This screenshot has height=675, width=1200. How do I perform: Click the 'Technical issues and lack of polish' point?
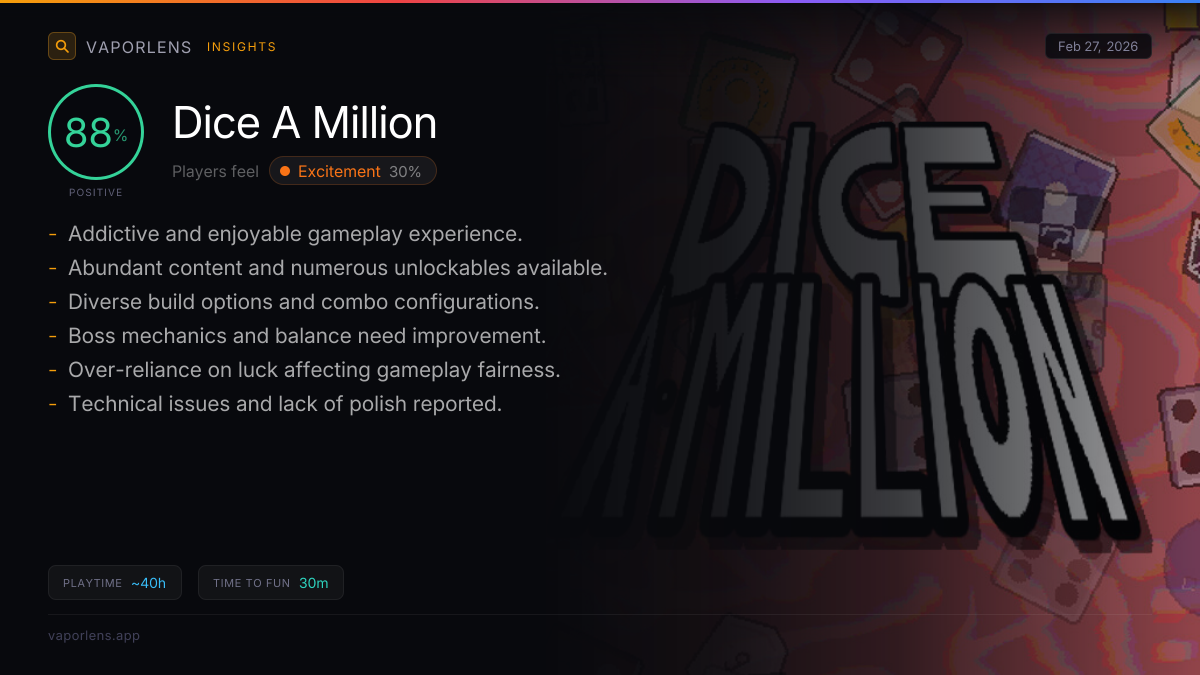point(284,404)
